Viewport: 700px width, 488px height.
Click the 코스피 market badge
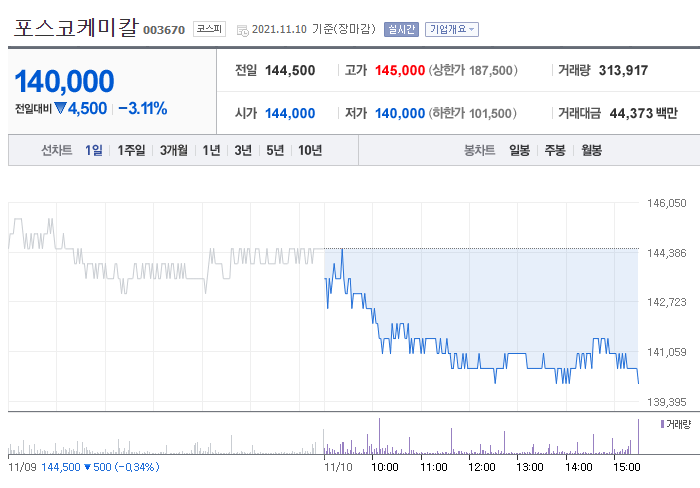[209, 29]
